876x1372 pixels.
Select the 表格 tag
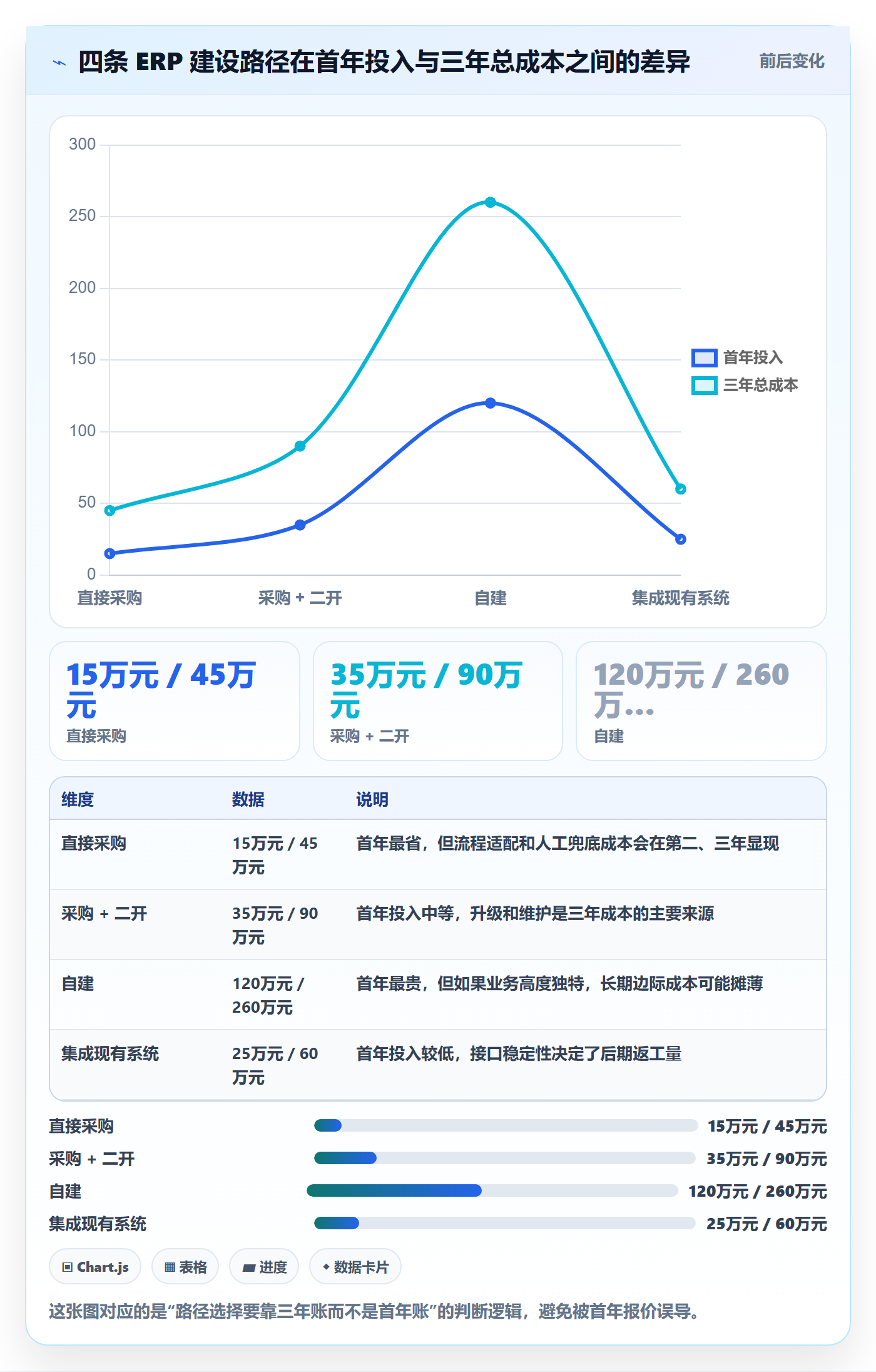pos(185,1267)
